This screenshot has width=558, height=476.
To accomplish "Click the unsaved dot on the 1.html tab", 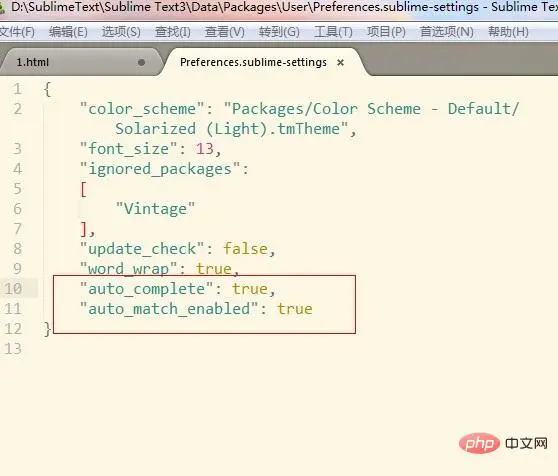I will coord(141,63).
